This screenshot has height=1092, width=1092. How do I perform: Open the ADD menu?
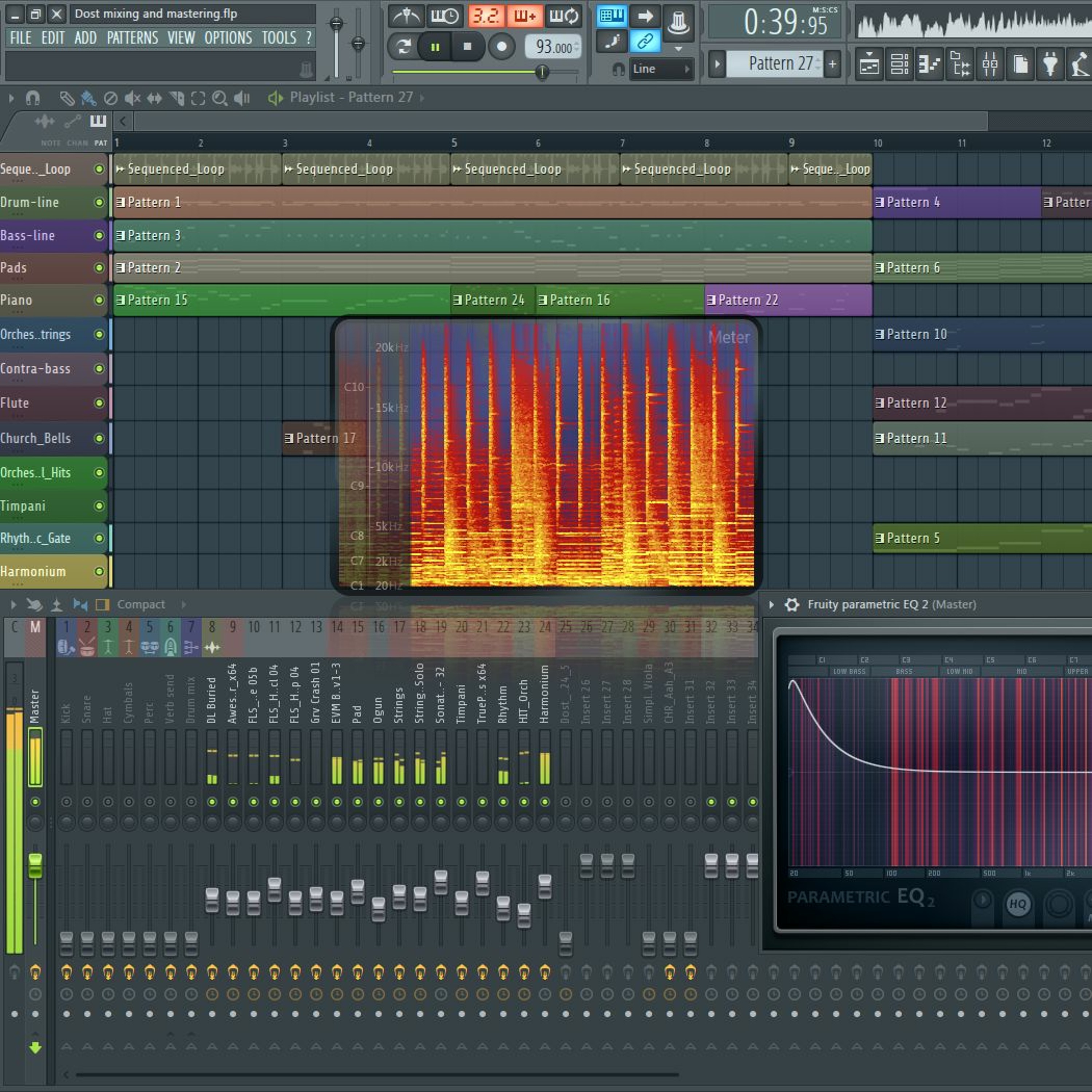(85, 38)
